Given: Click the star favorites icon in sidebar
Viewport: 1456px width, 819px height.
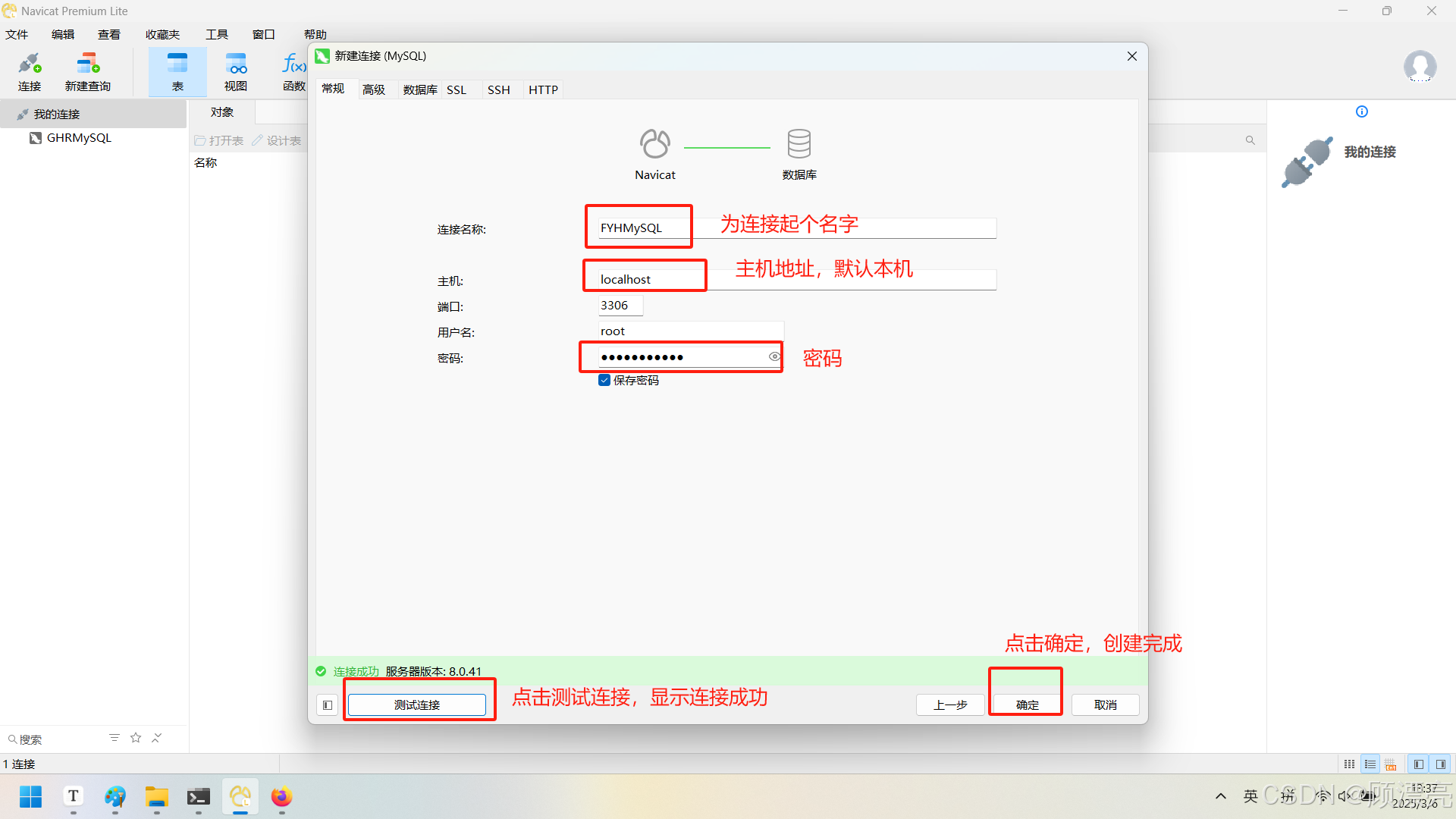Looking at the screenshot, I should coord(136,738).
